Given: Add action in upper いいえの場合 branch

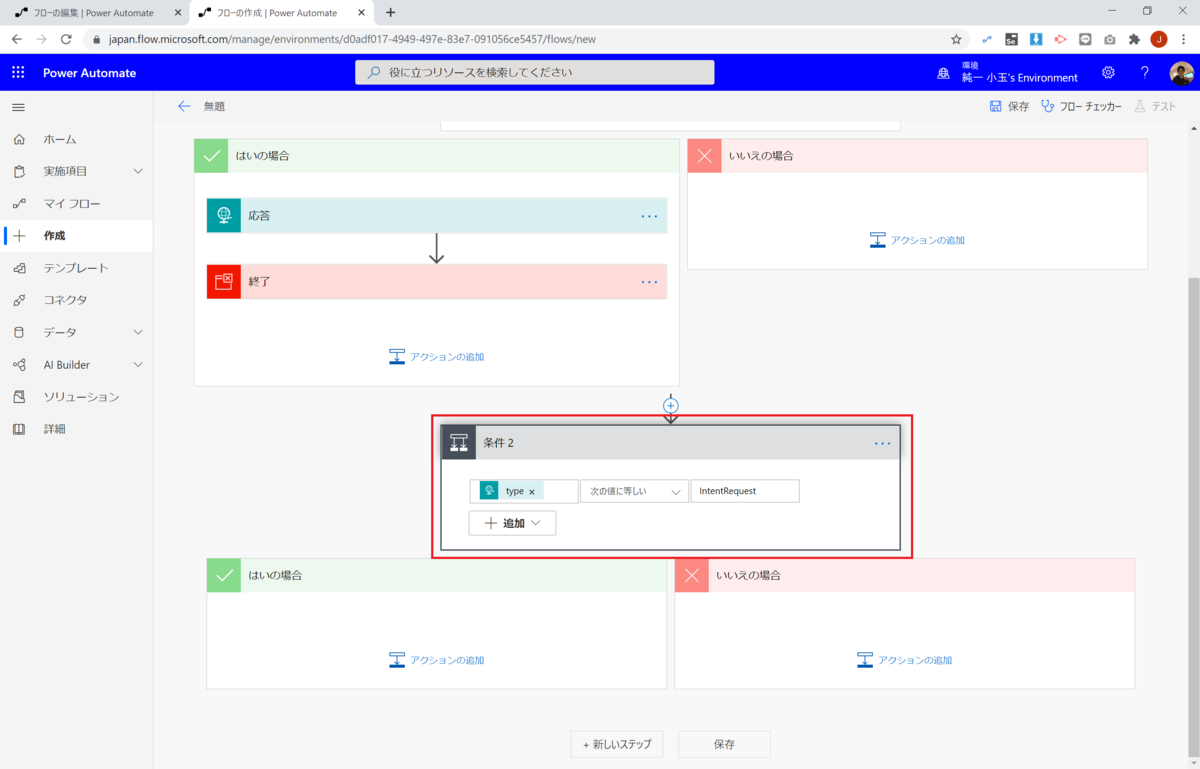Looking at the screenshot, I should tap(917, 240).
